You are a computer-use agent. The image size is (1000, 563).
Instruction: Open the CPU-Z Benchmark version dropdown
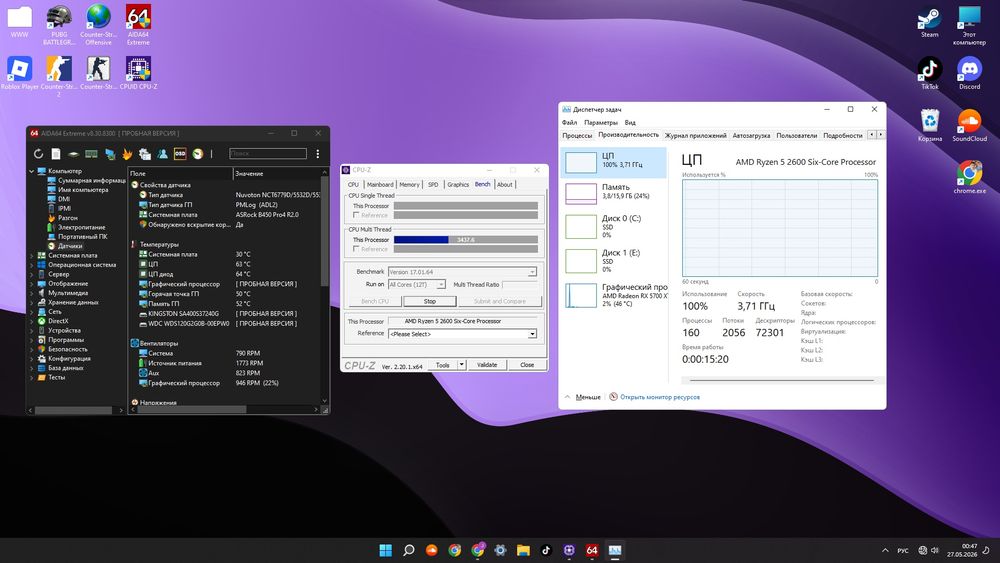[532, 272]
